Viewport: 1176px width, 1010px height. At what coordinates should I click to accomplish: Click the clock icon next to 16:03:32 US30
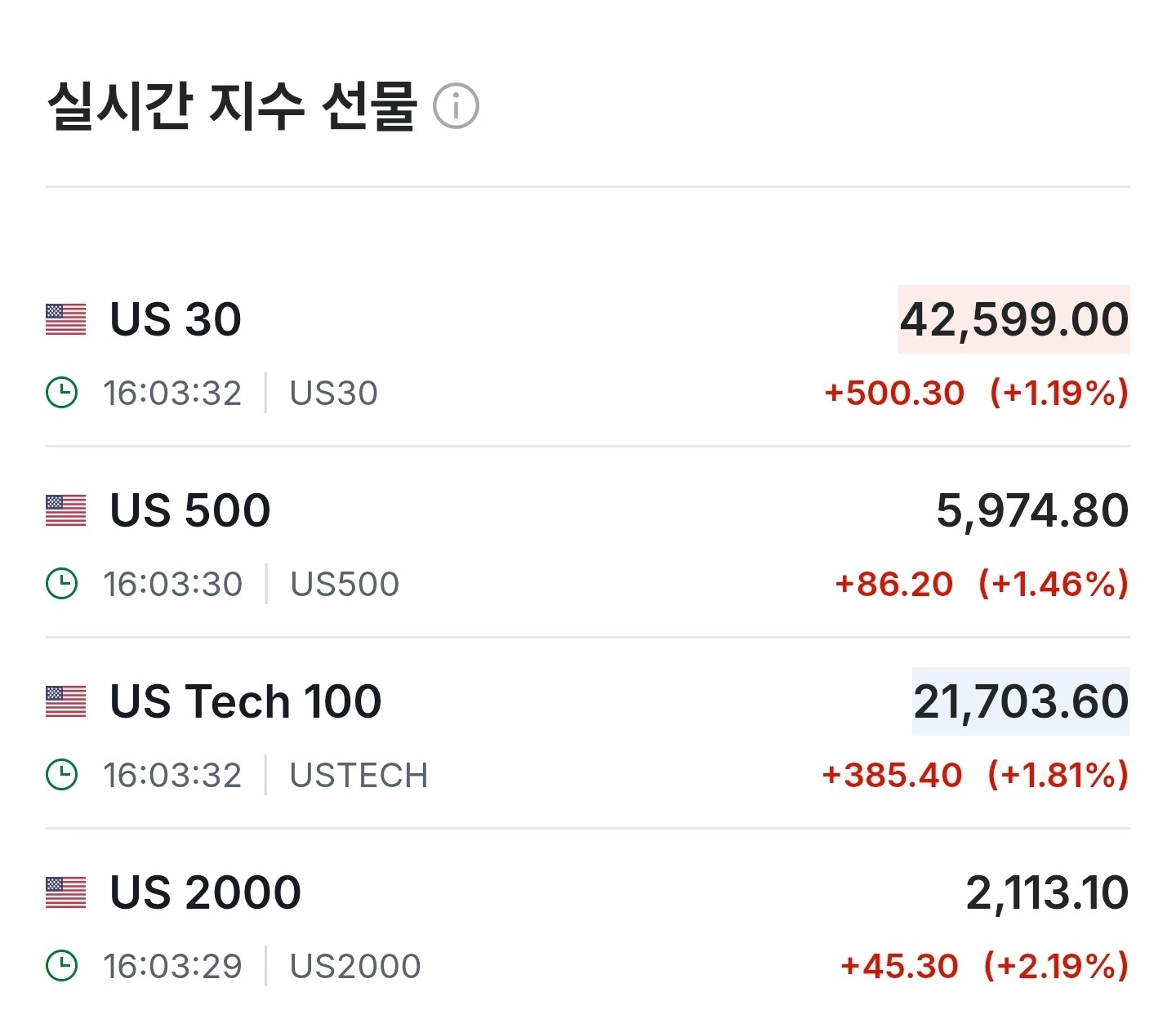click(x=62, y=393)
